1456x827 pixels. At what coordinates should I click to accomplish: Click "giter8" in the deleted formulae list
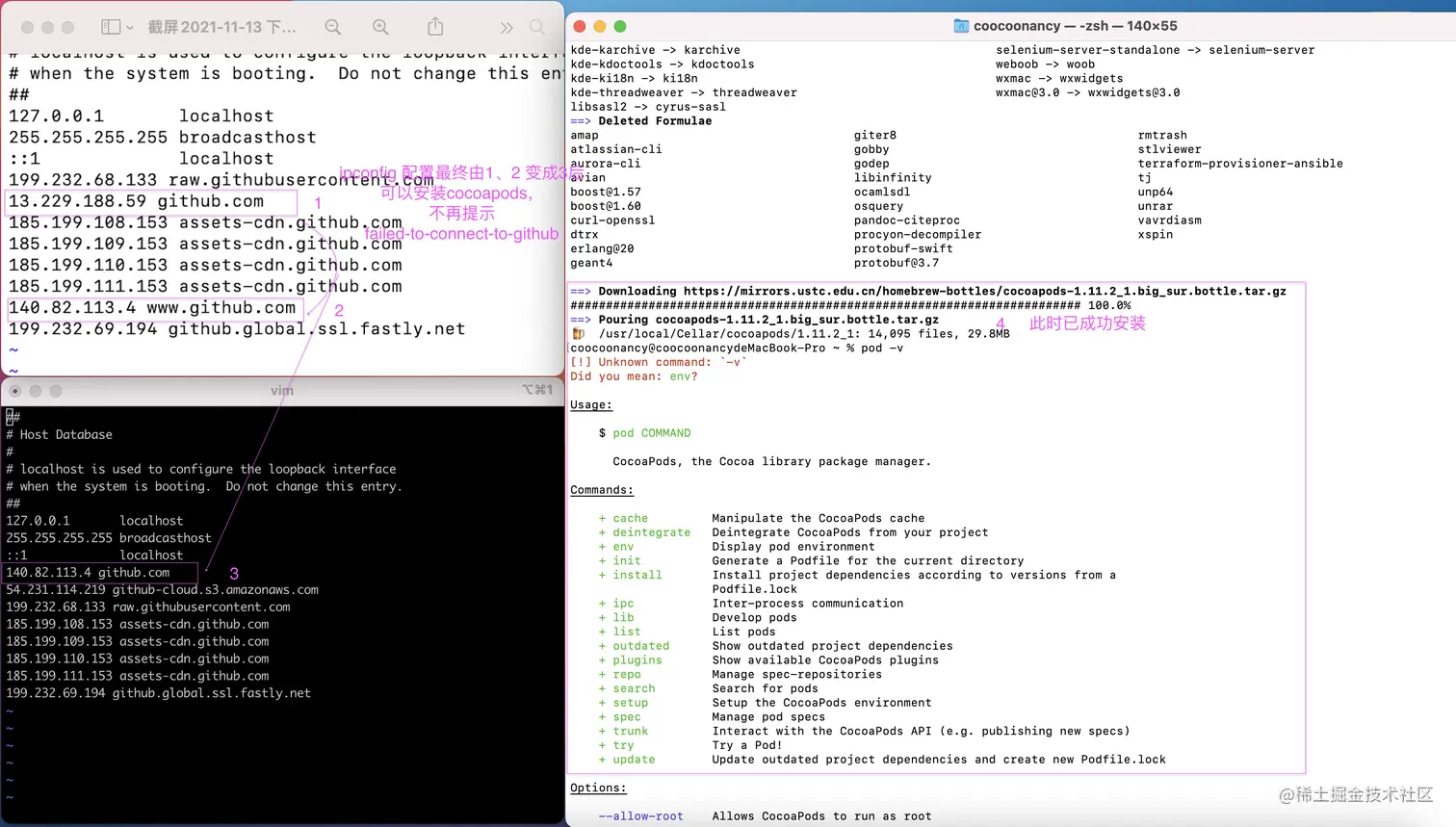tap(875, 136)
